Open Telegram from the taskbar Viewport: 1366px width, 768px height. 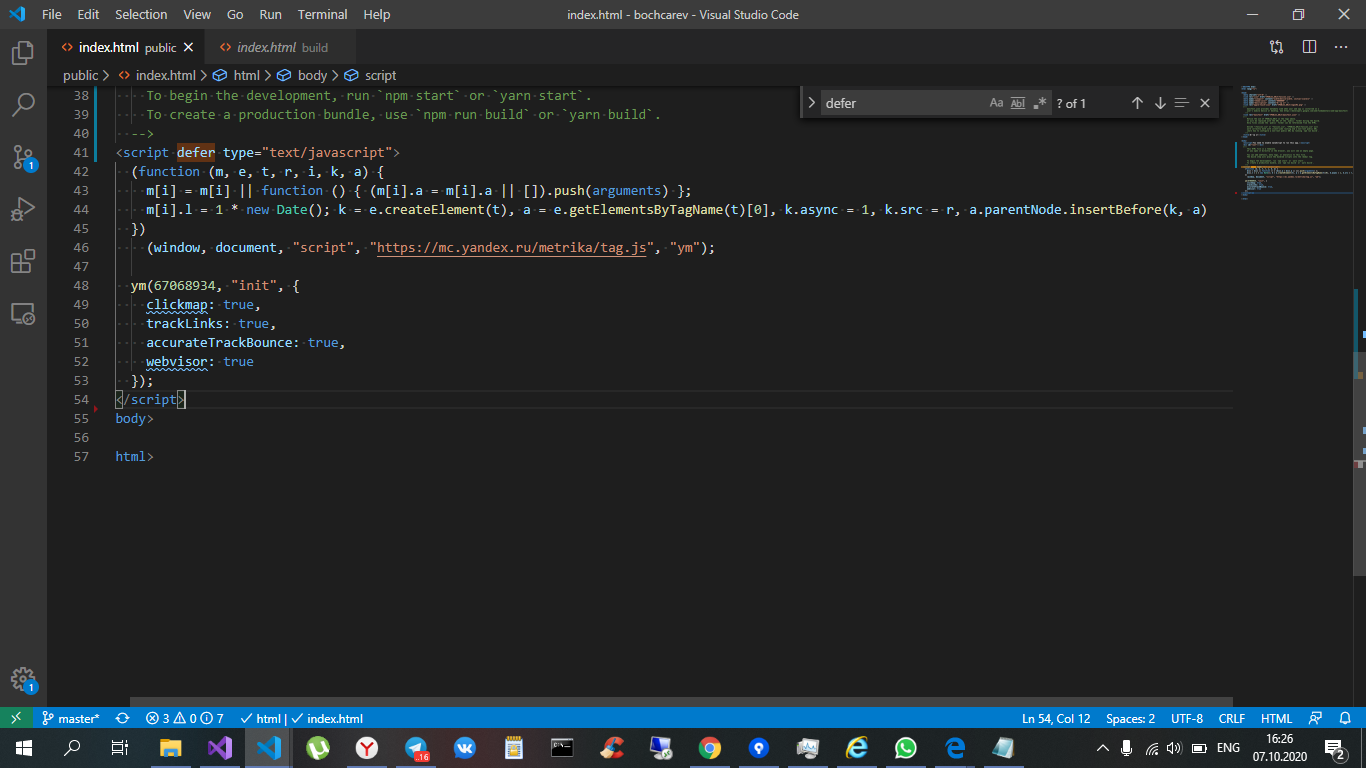(x=416, y=748)
